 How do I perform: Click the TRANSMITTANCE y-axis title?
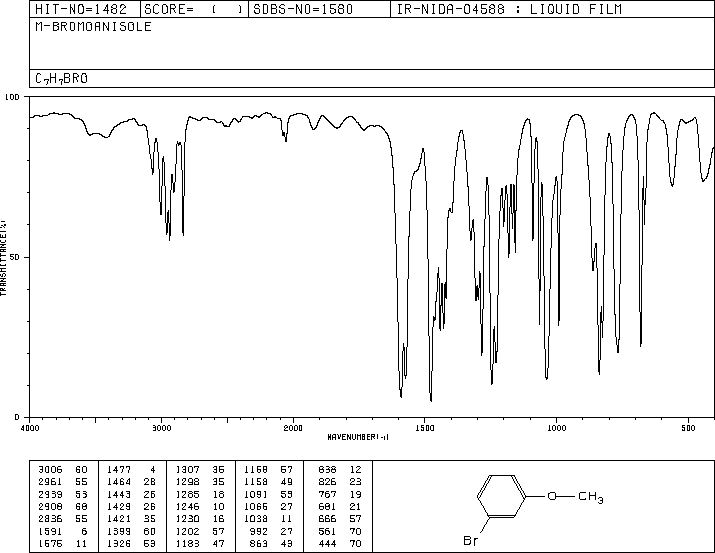click(3, 258)
